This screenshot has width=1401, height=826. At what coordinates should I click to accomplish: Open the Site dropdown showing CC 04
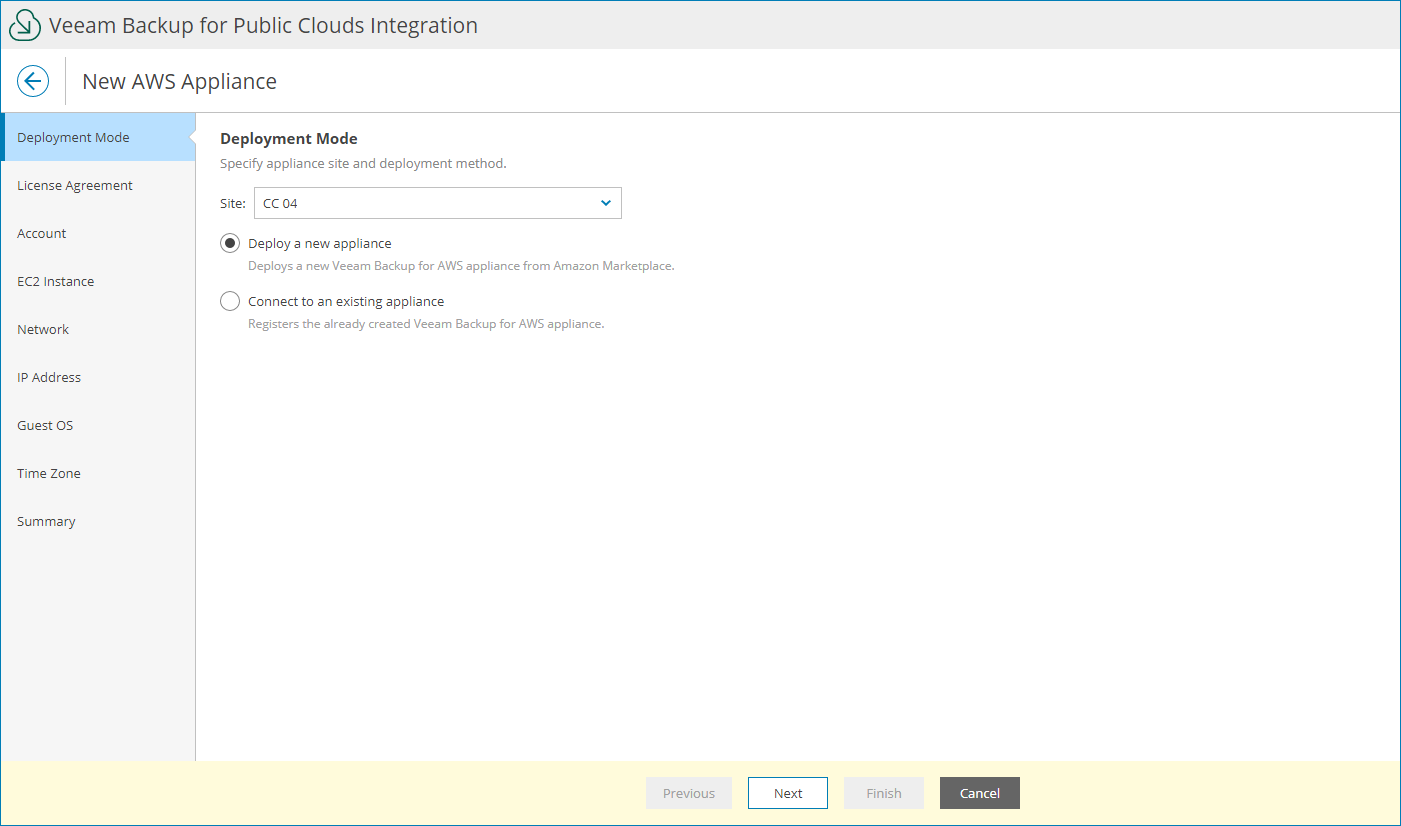(437, 203)
